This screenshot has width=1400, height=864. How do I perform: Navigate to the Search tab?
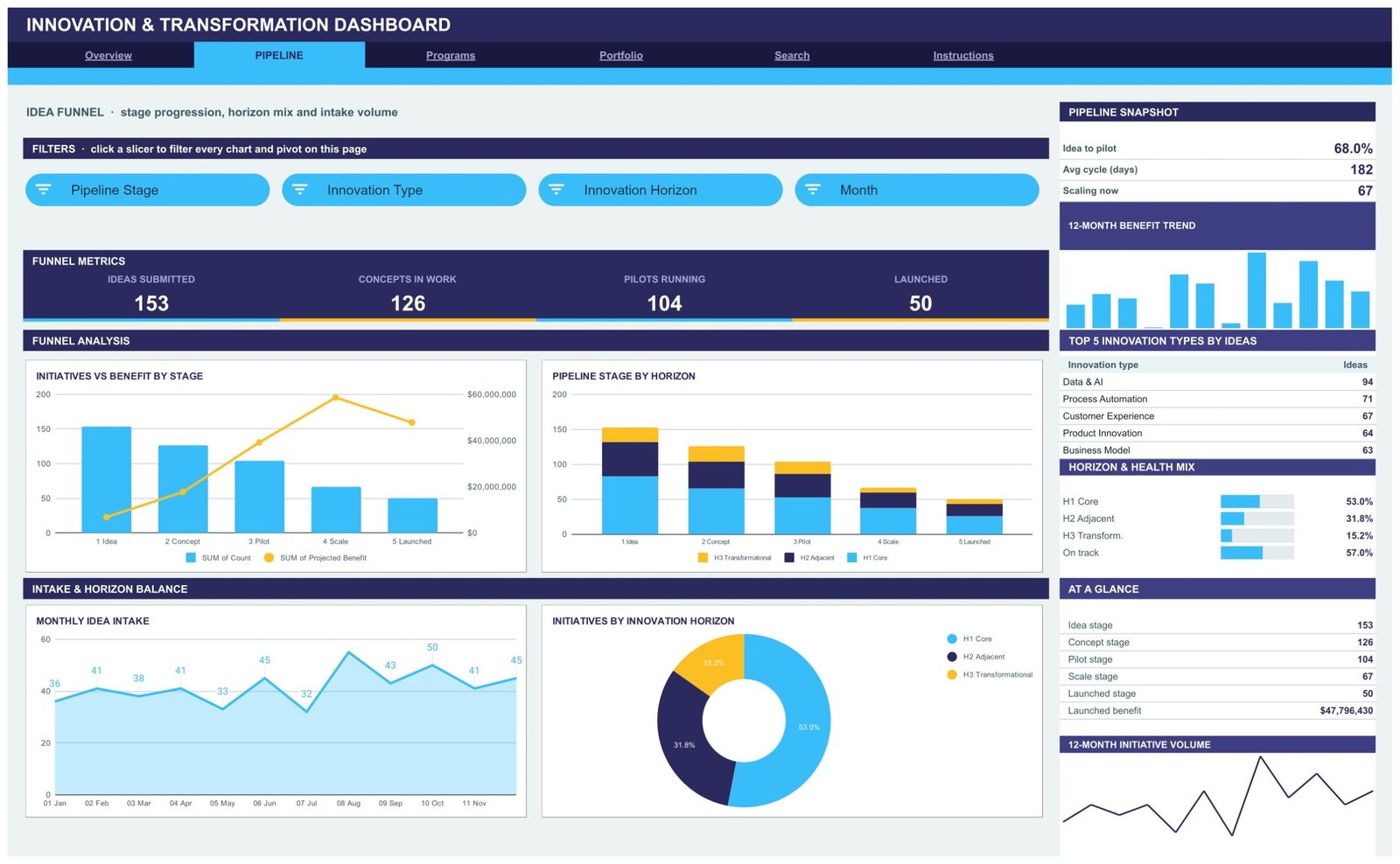click(792, 55)
